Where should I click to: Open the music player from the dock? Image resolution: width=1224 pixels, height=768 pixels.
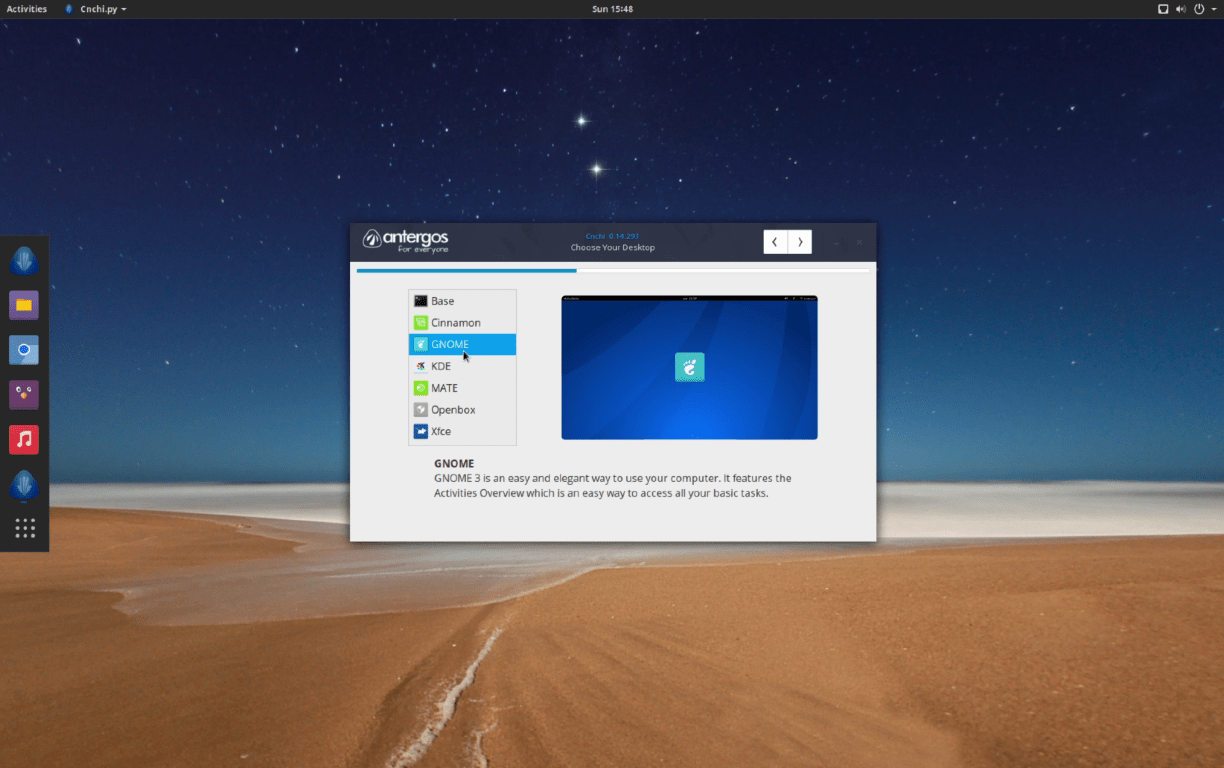(24, 439)
